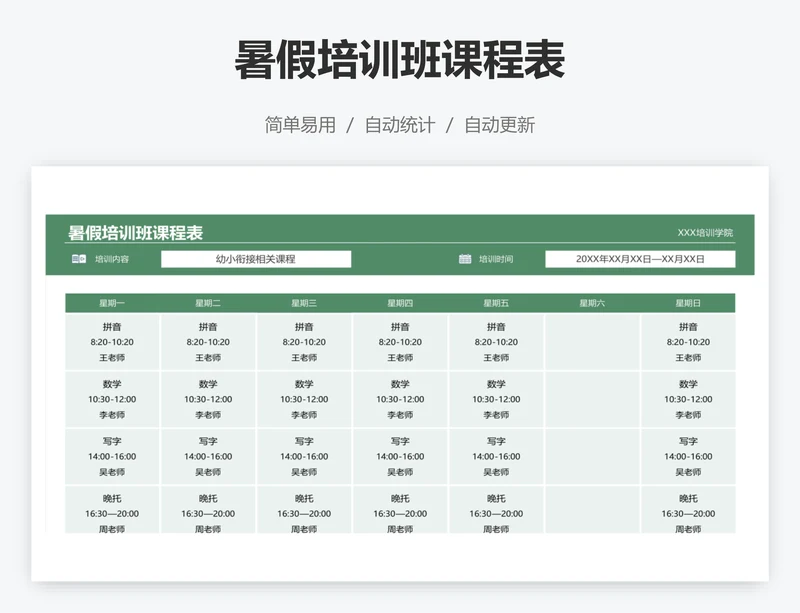Select the empty 星期六 cell in 写字 row
The width and height of the screenshot is (800, 613).
[592, 456]
